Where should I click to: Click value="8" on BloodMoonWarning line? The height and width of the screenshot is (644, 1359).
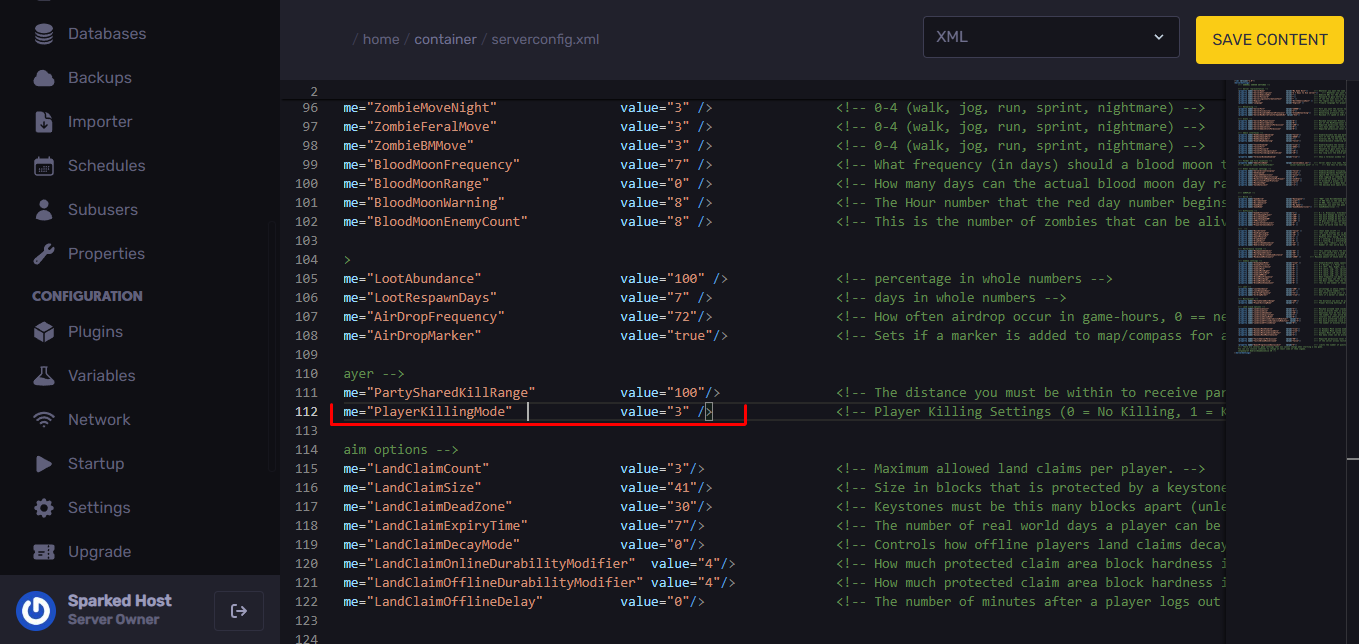(x=655, y=203)
